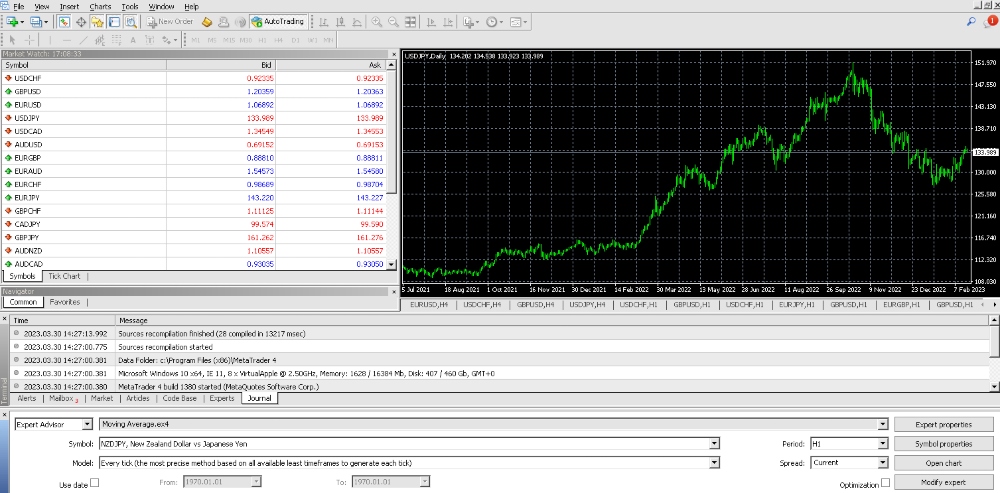The image size is (1000, 493).
Task: Select the crosshair cursor tool
Action: (x=30, y=40)
